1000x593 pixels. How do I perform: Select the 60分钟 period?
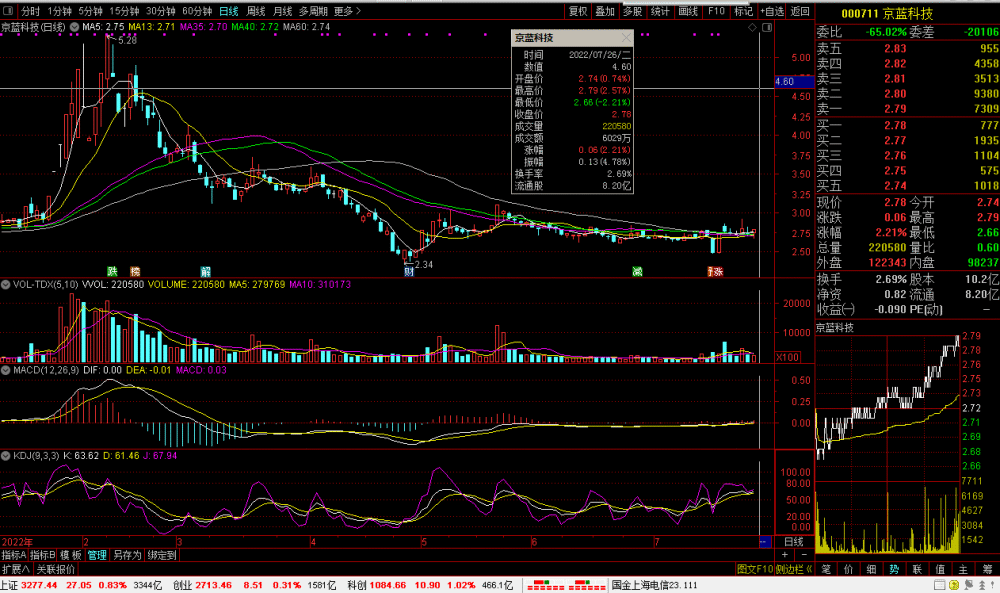pos(196,11)
